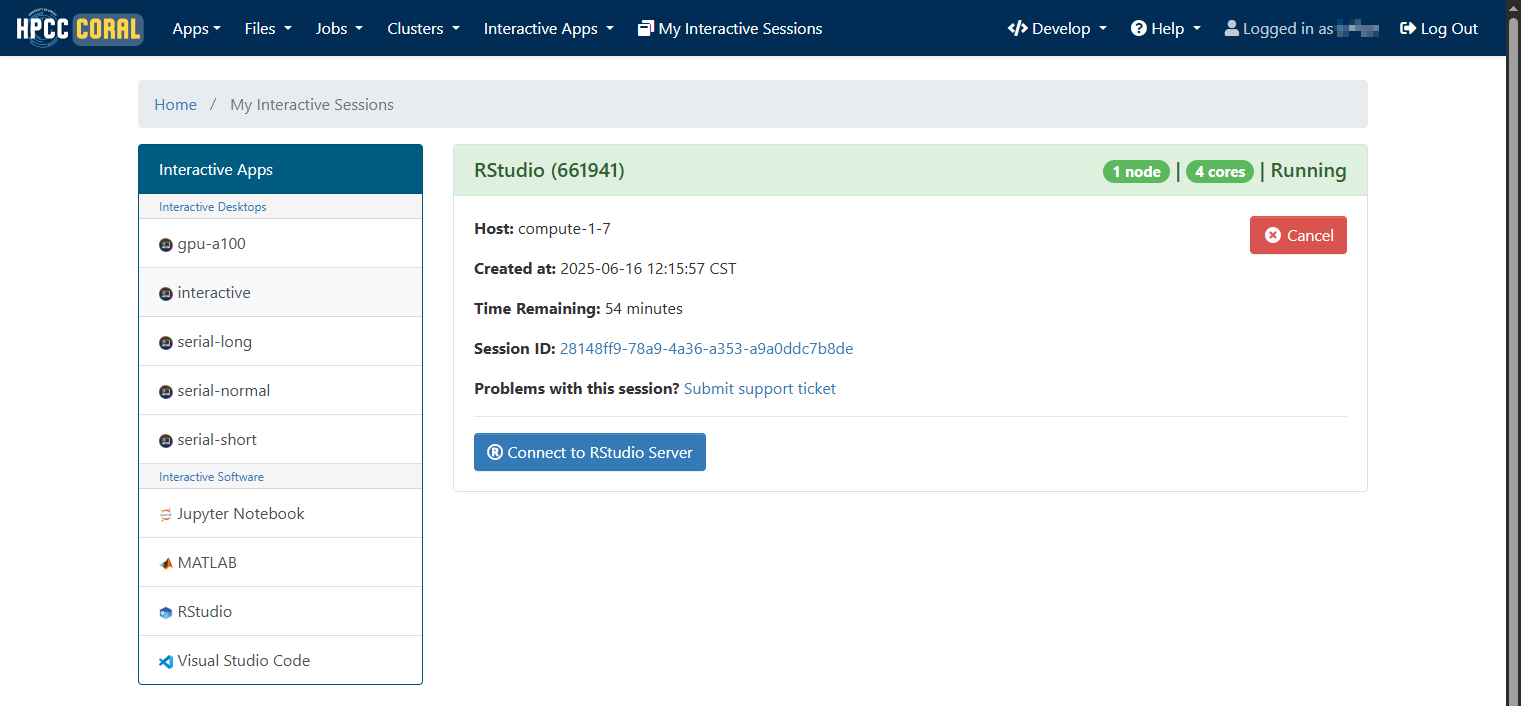This screenshot has width=1521, height=706.
Task: Click the RStudio (661941) session title
Action: click(x=549, y=171)
